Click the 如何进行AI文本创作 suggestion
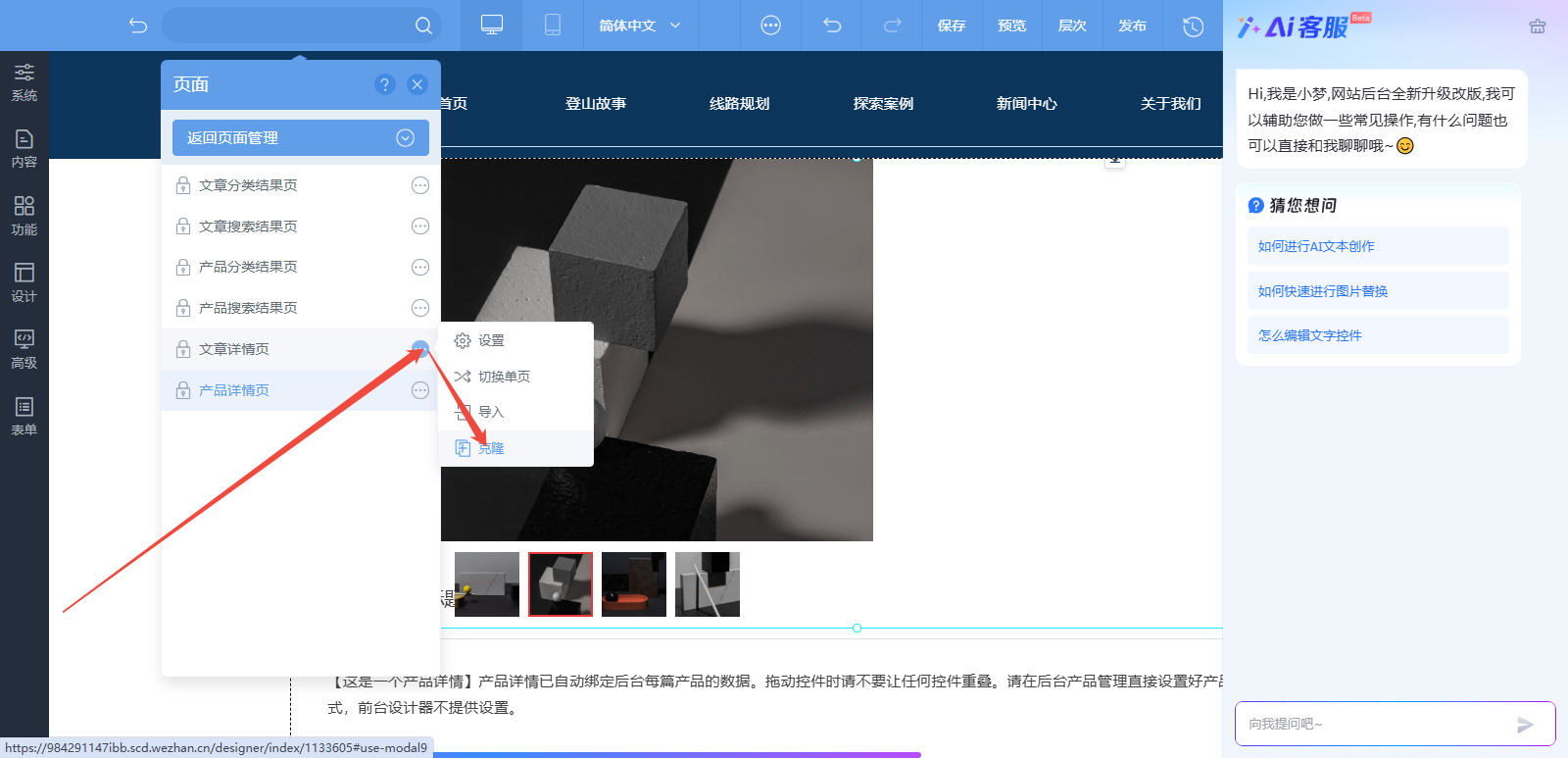The height and width of the screenshot is (758, 1568). 1378,246
